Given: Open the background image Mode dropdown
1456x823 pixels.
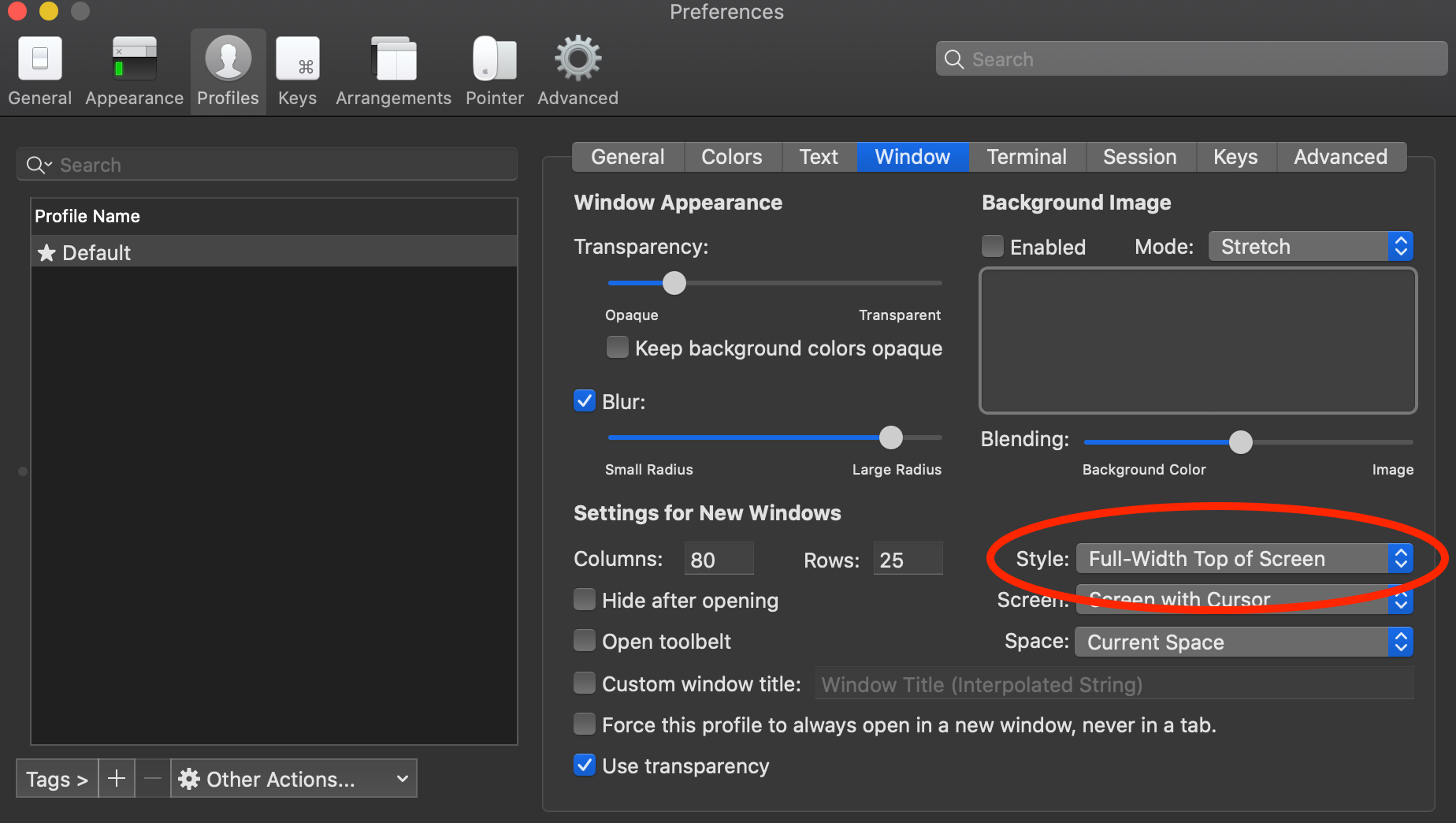Looking at the screenshot, I should coord(1311,247).
